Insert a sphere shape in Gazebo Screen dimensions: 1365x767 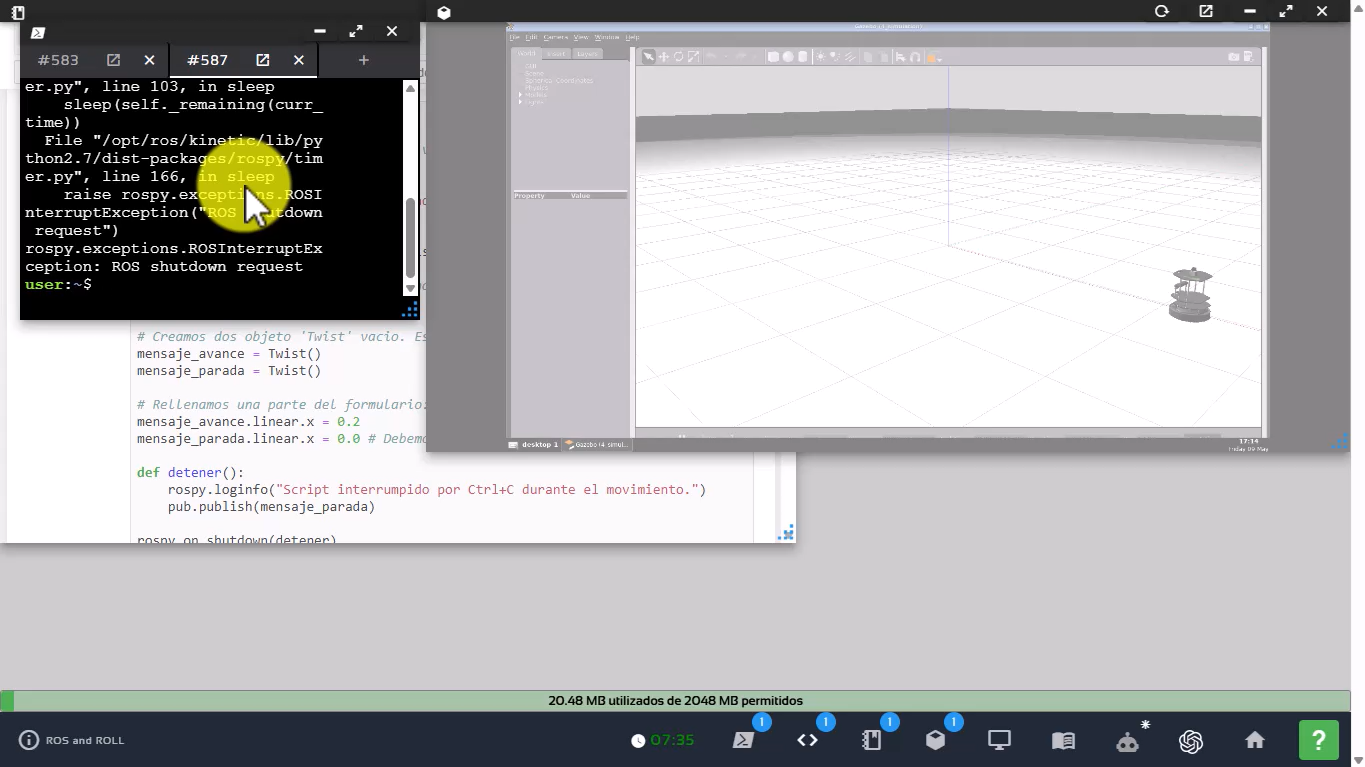click(788, 57)
